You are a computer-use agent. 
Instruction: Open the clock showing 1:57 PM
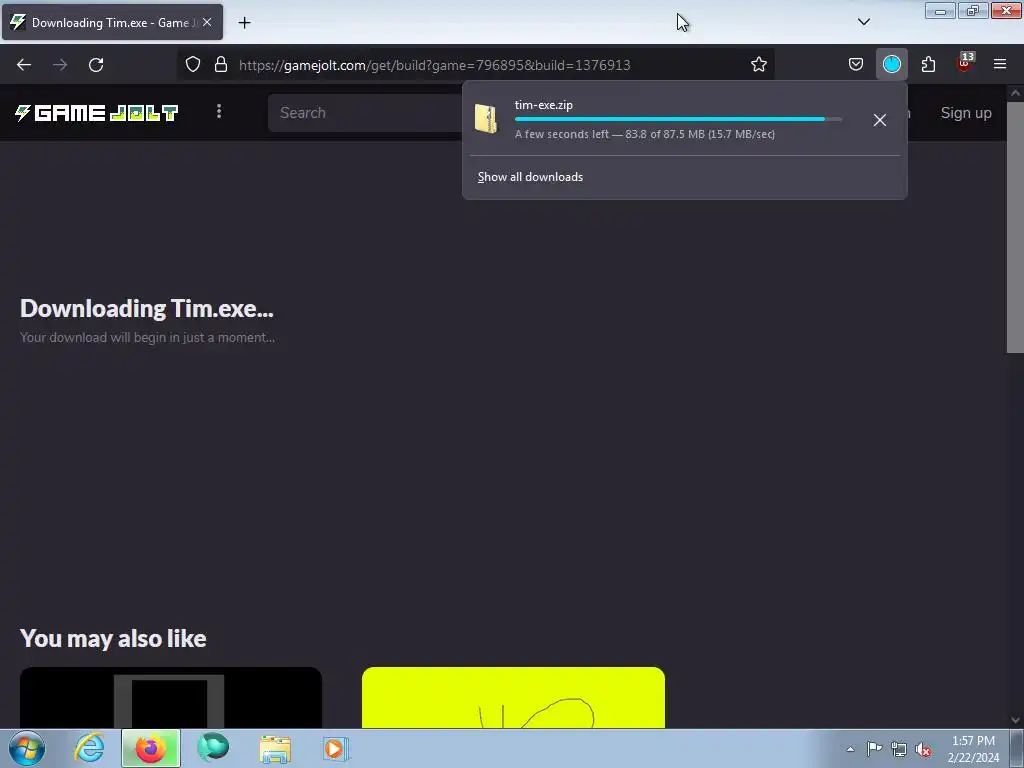click(973, 749)
